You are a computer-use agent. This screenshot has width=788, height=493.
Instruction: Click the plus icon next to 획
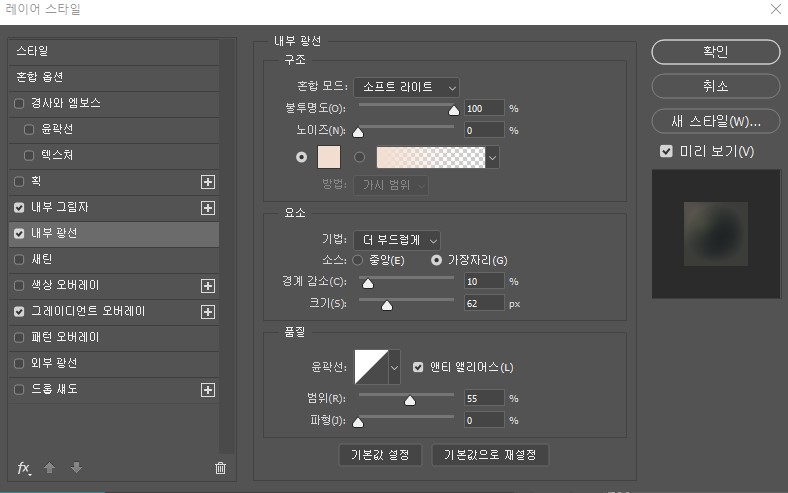[x=208, y=182]
